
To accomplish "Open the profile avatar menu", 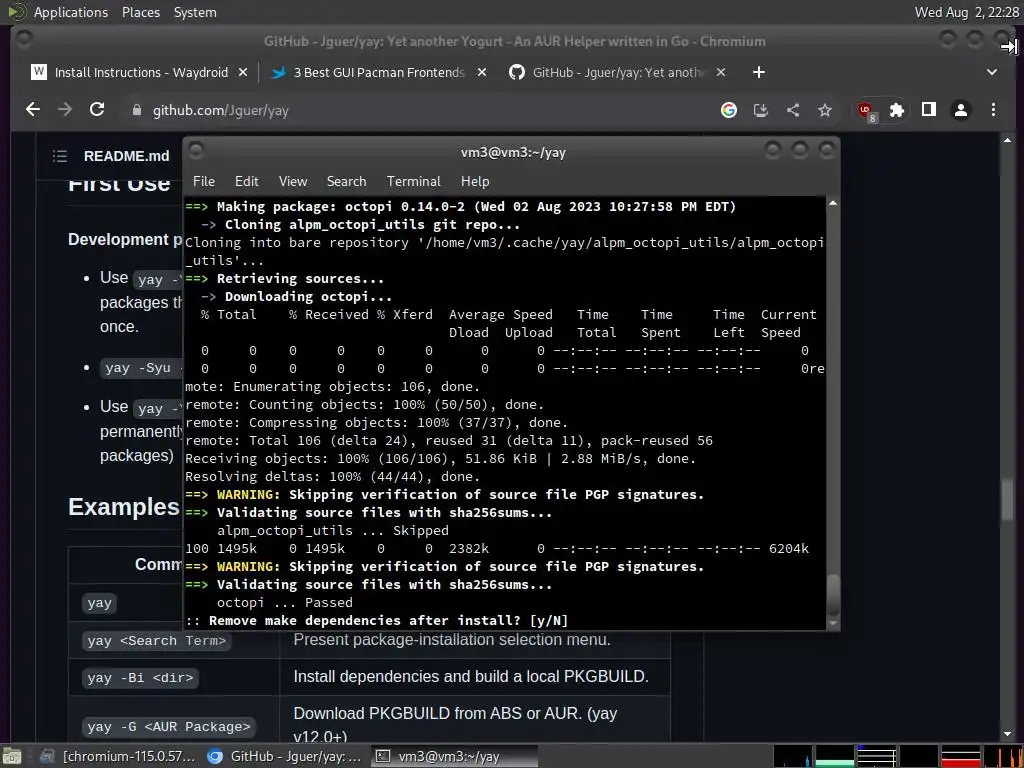I will point(961,110).
